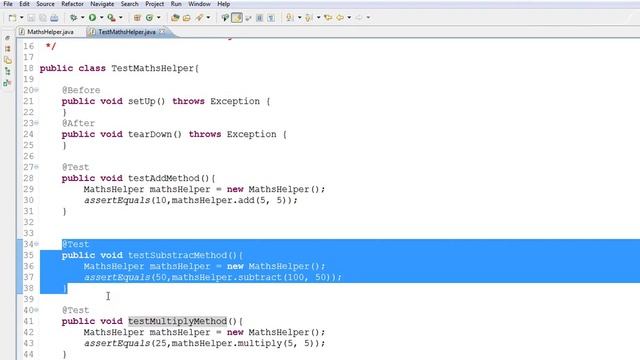Click the Toggle Breadcrumb icon
This screenshot has height=360, width=640.
coord(225,18)
